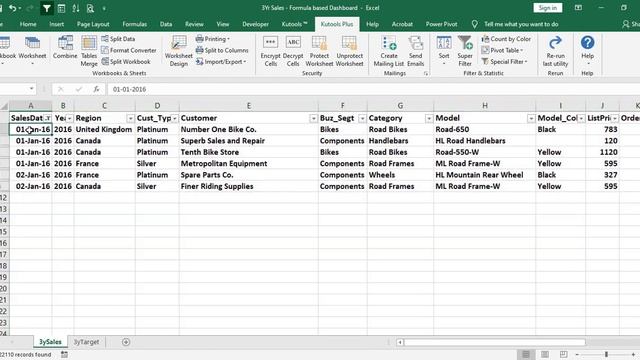
Task: Select the United Kingdom cell
Action: [x=104, y=129]
